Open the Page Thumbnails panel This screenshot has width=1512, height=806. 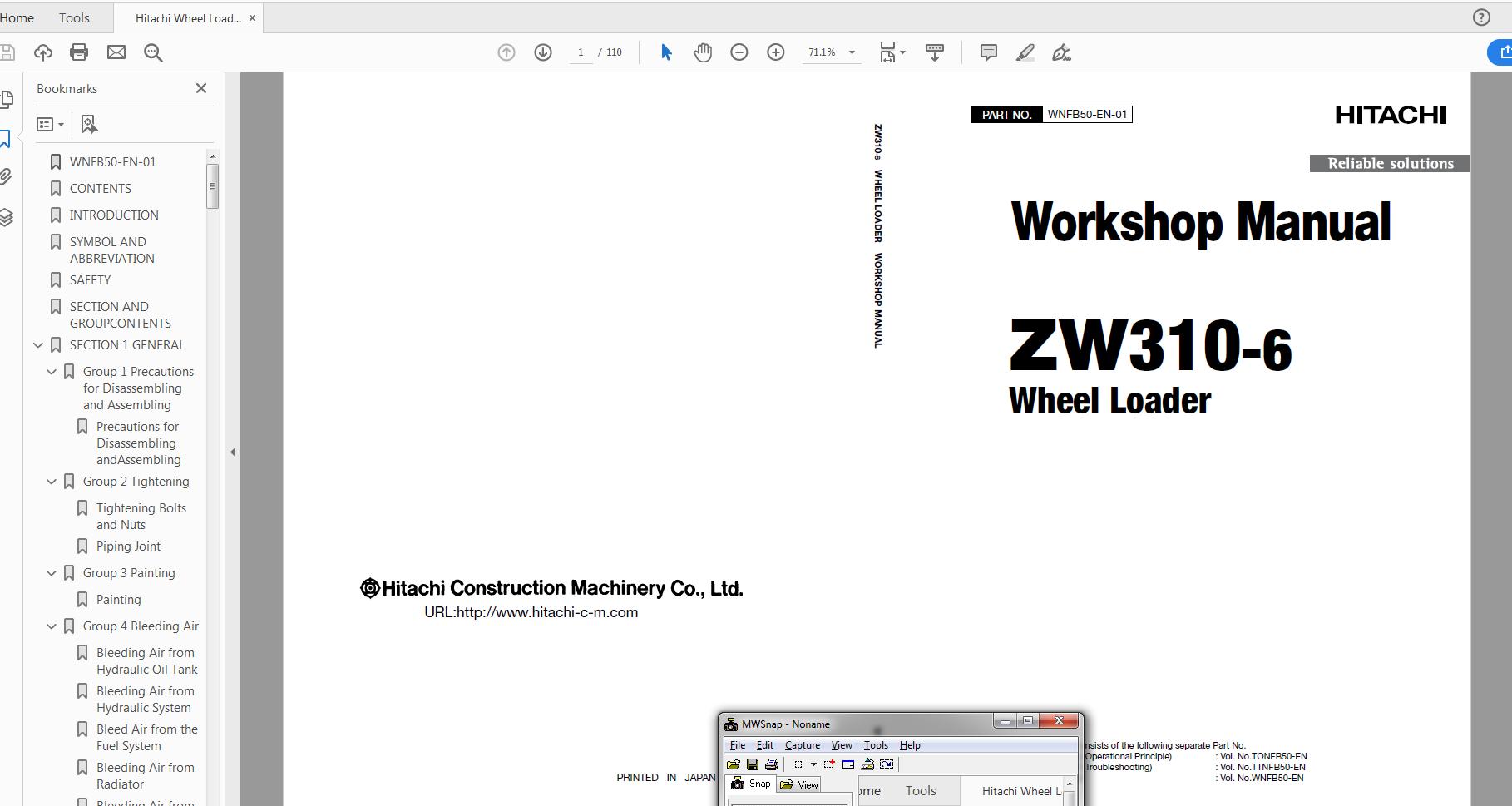click(x=7, y=99)
